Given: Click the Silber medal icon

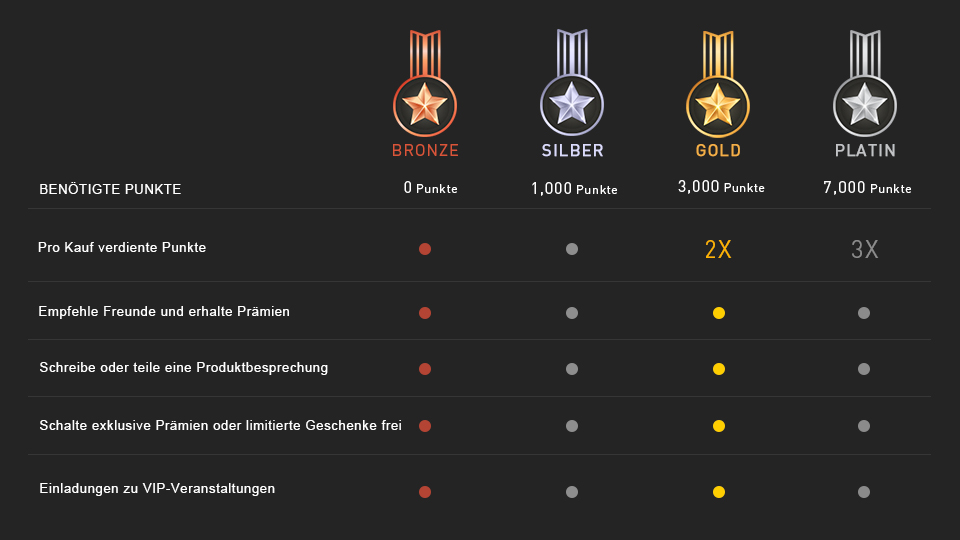Looking at the screenshot, I should coord(572,83).
